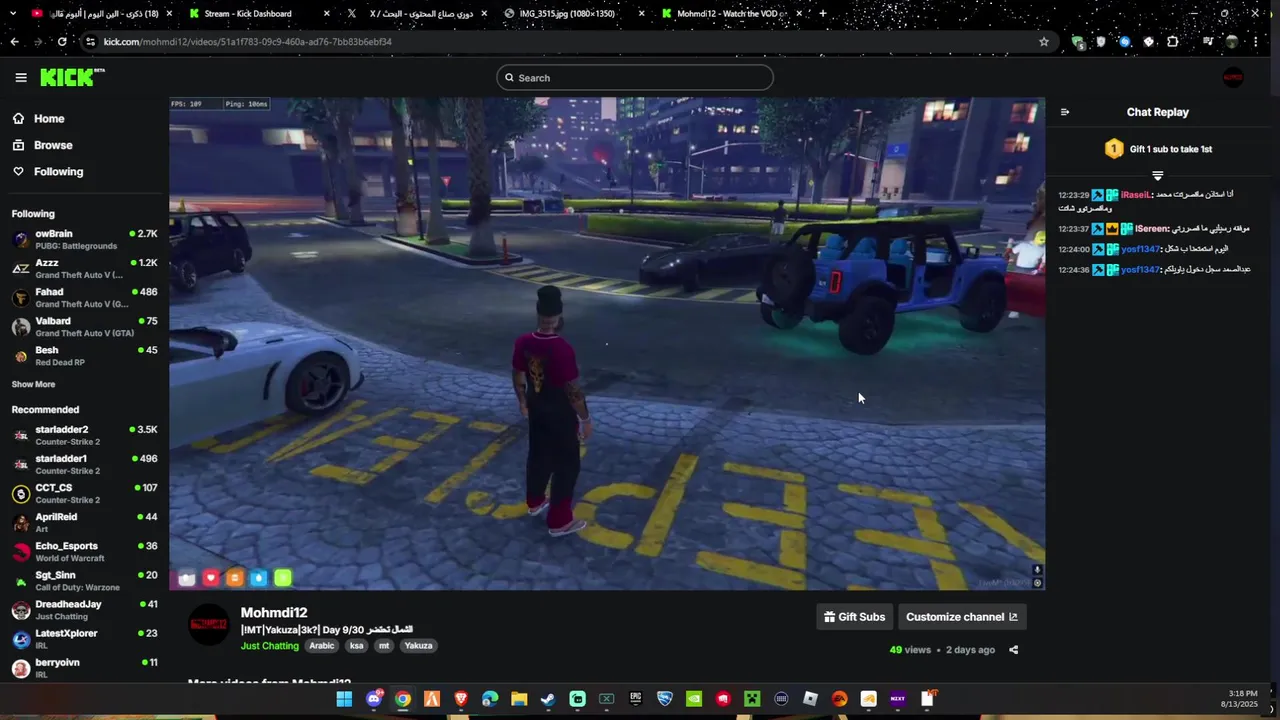Open NVIDIA app from the taskbar
1280x720 pixels.
[694, 699]
